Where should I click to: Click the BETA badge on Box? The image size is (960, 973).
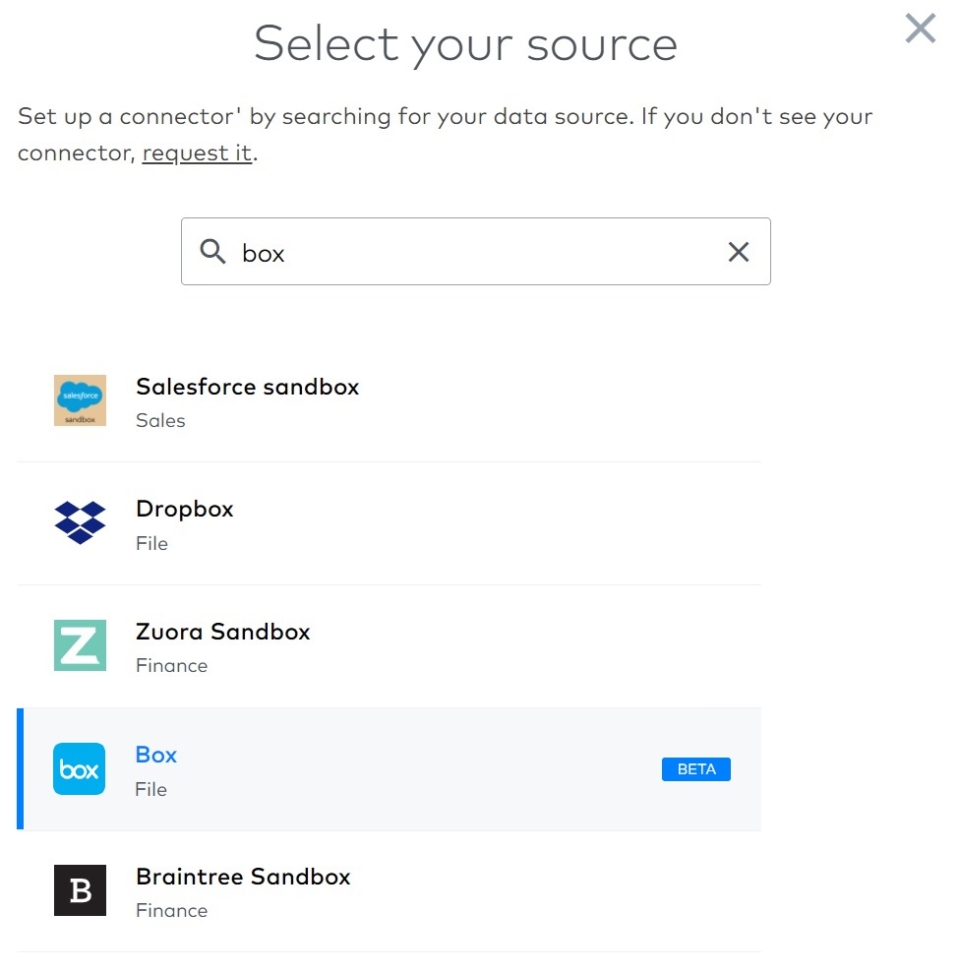point(696,769)
